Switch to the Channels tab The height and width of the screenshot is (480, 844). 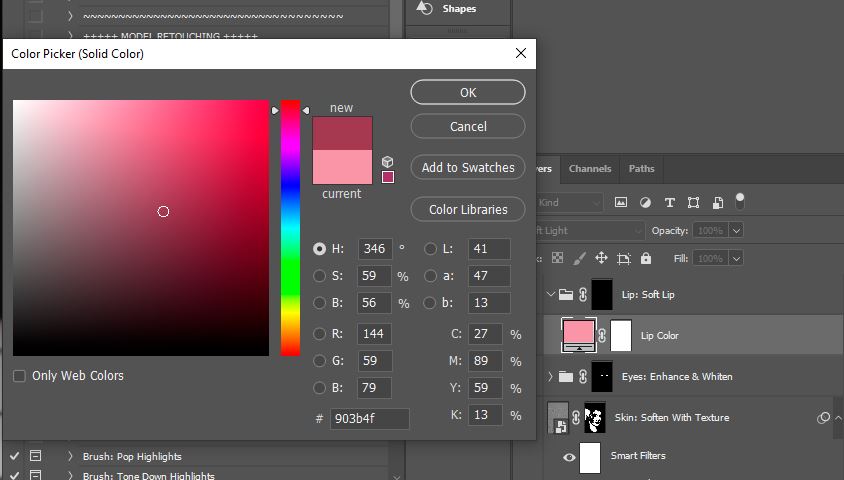click(x=590, y=169)
